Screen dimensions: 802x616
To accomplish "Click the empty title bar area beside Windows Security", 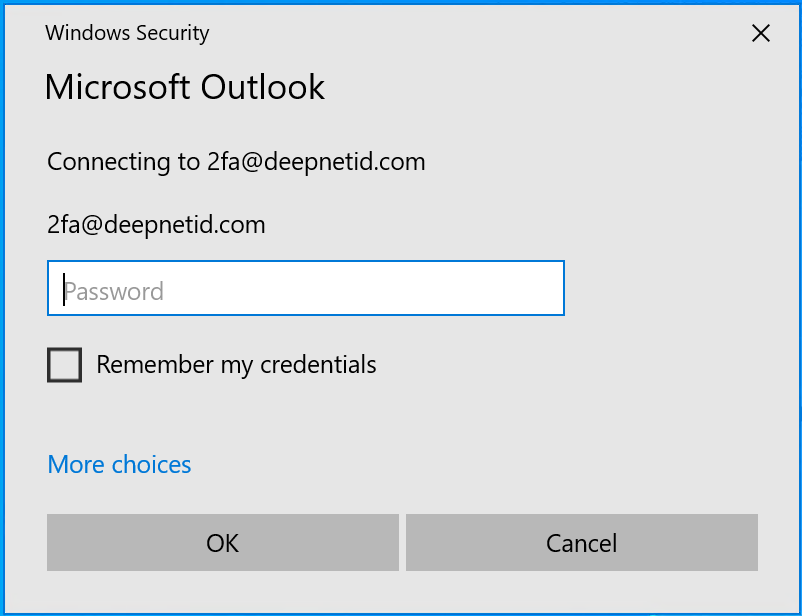I will point(450,33).
